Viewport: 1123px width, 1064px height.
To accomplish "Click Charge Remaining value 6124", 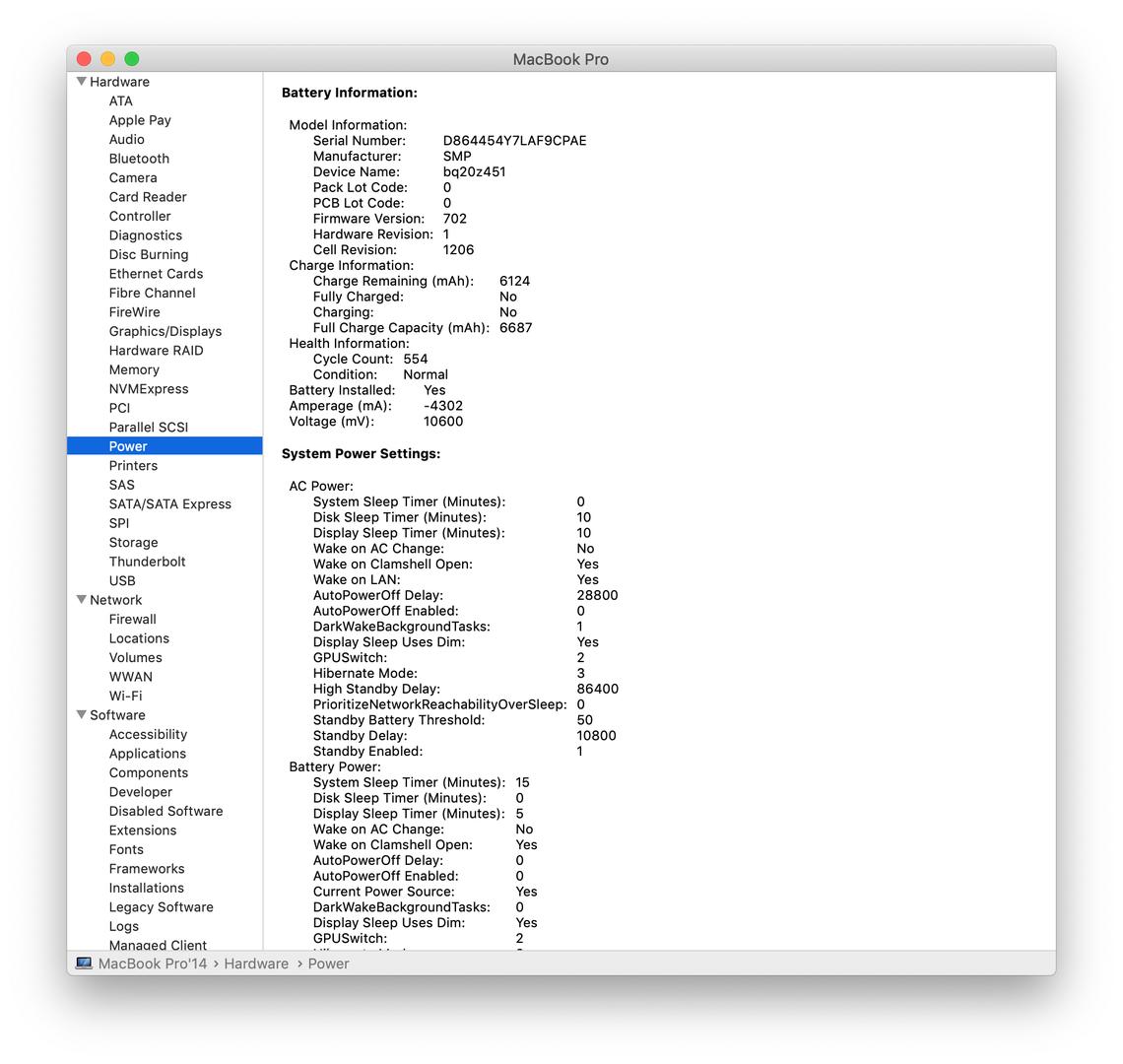I will [x=514, y=281].
